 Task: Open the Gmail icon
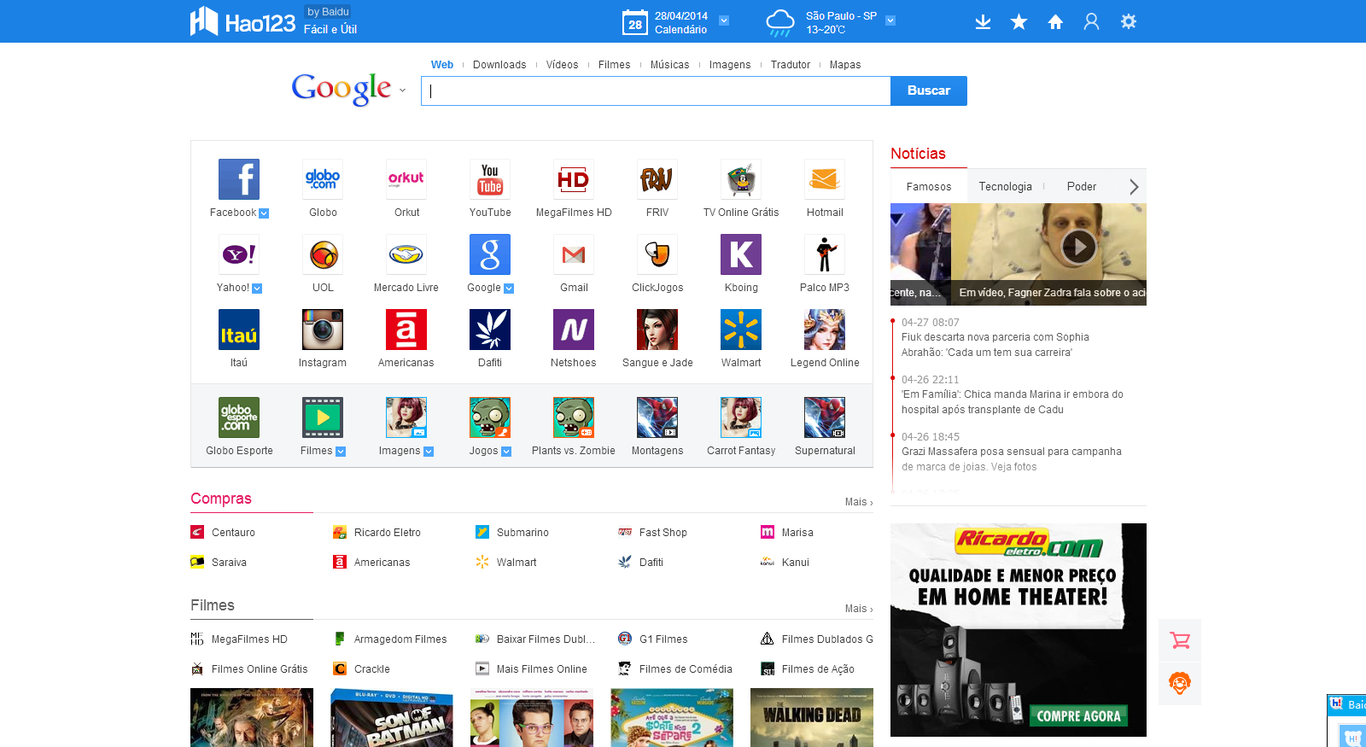(x=574, y=254)
